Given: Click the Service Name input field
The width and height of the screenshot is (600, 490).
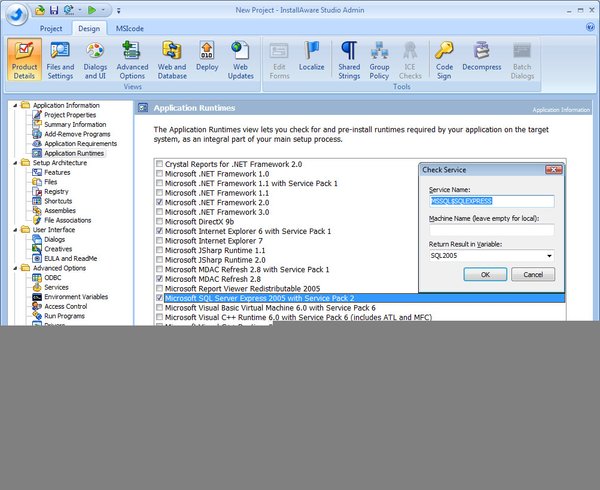Looking at the screenshot, I should click(492, 201).
